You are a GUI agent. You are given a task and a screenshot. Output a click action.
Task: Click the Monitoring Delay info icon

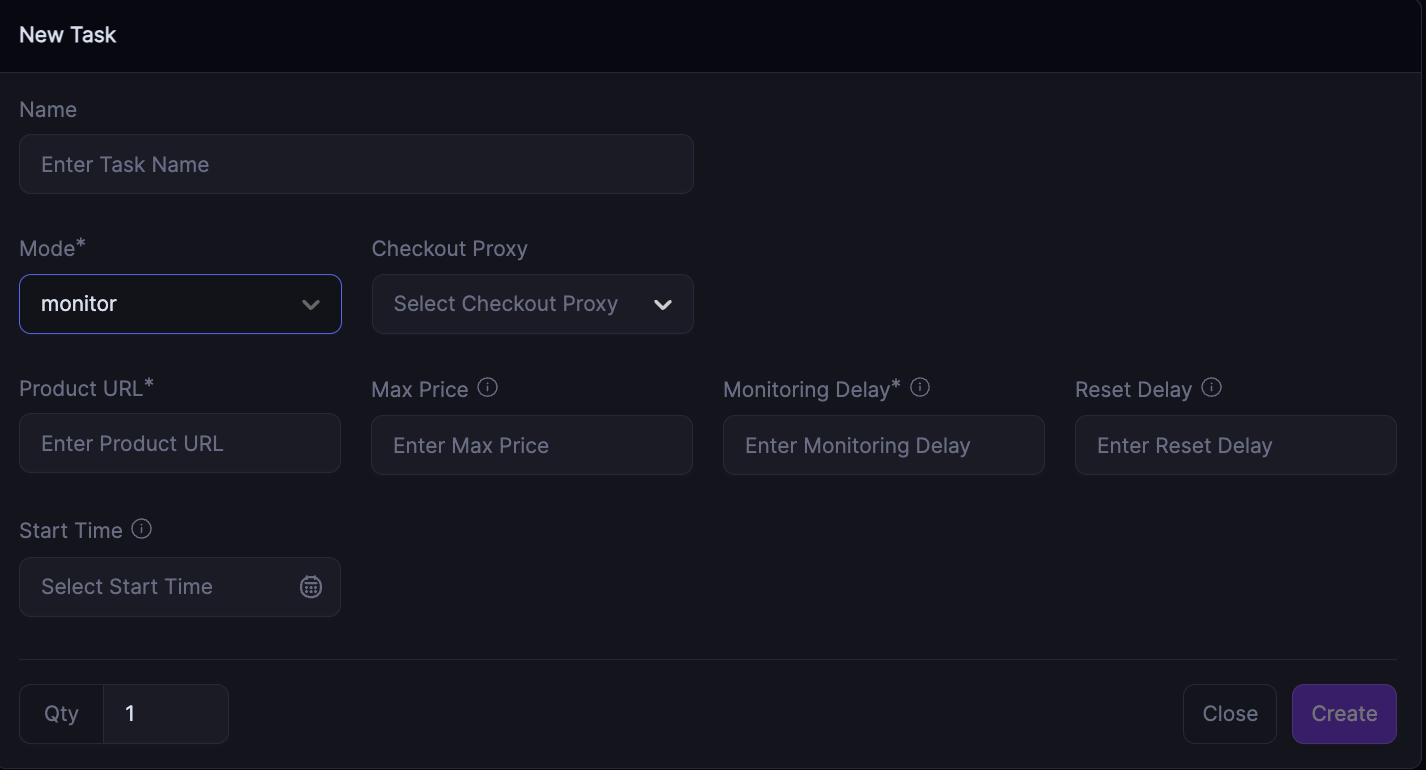[x=920, y=388]
